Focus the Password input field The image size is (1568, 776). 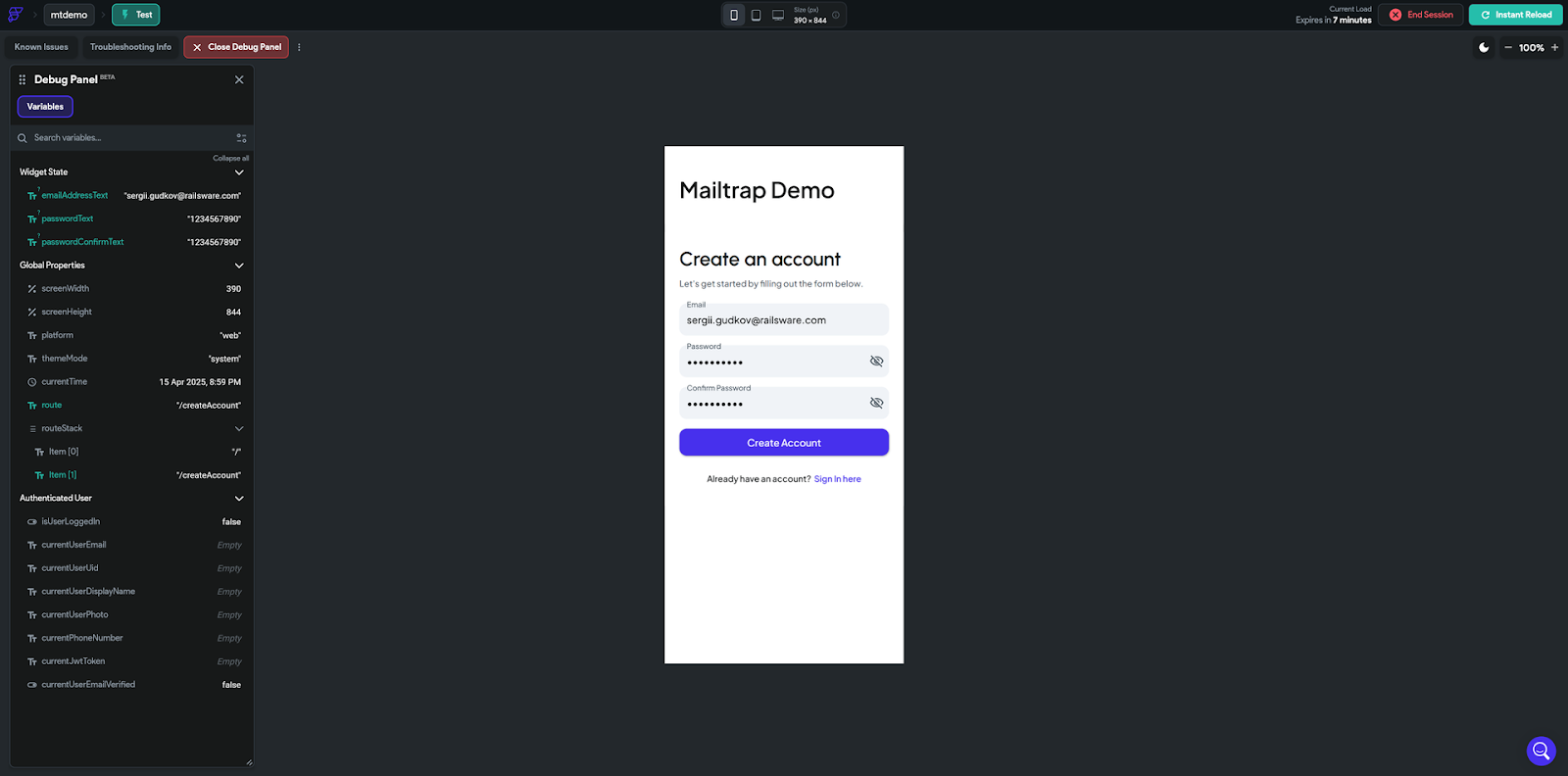point(784,361)
